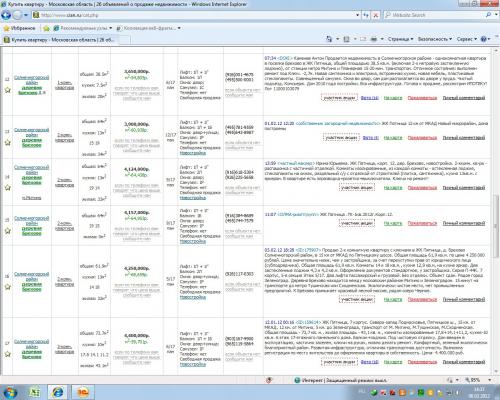Open recent pages dropdown next to Forward

tap(26, 15)
